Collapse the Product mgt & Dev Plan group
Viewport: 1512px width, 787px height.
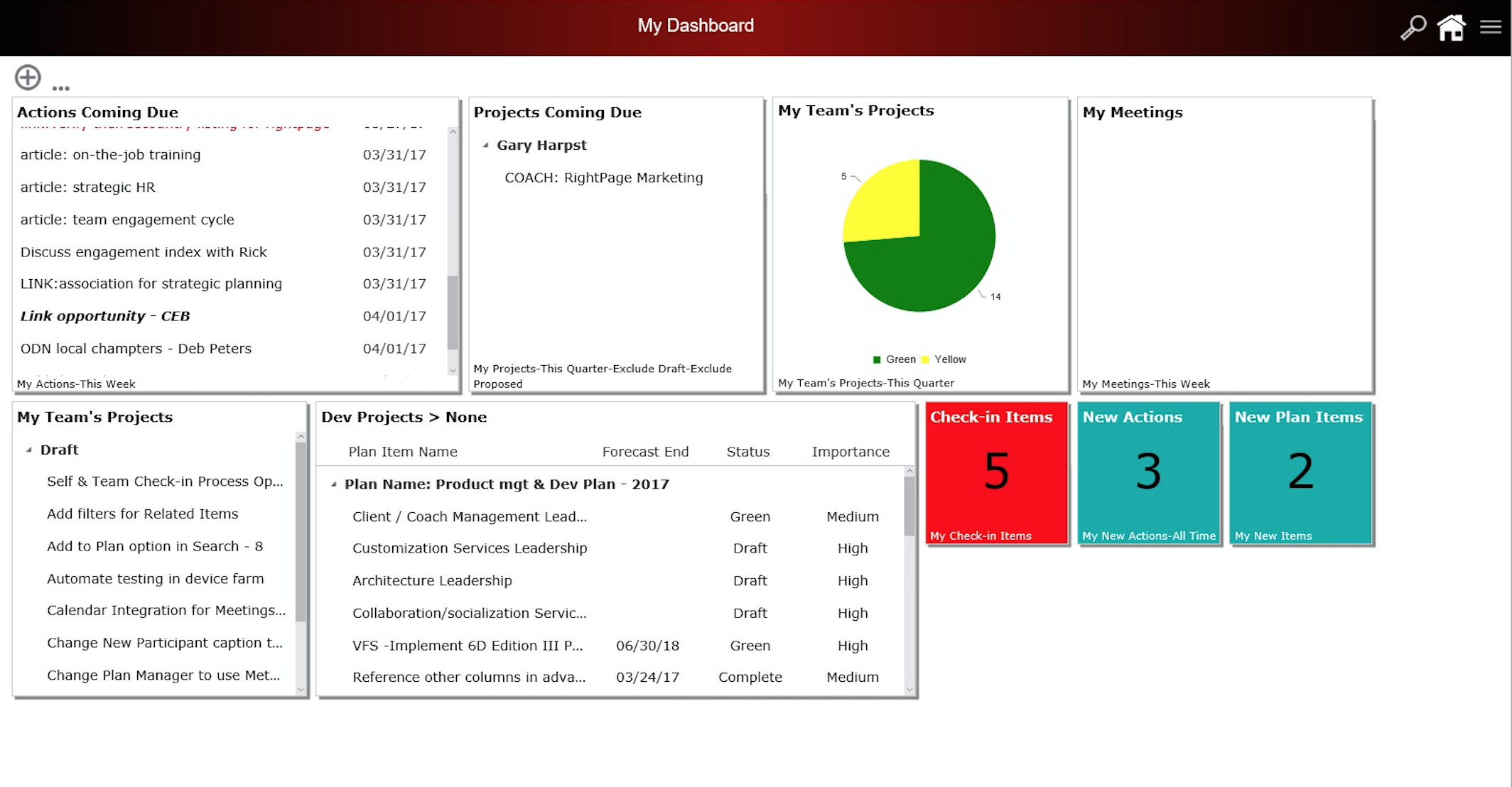[334, 484]
